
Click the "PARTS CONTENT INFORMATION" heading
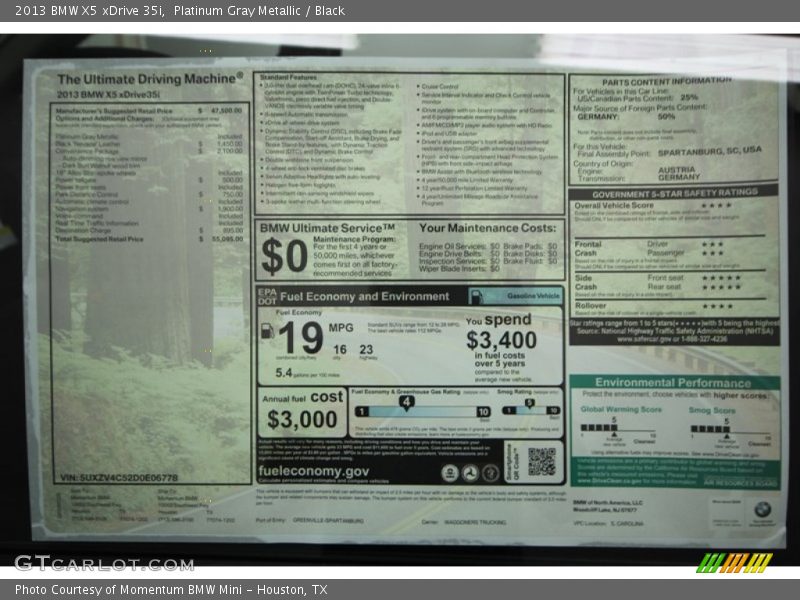666,82
